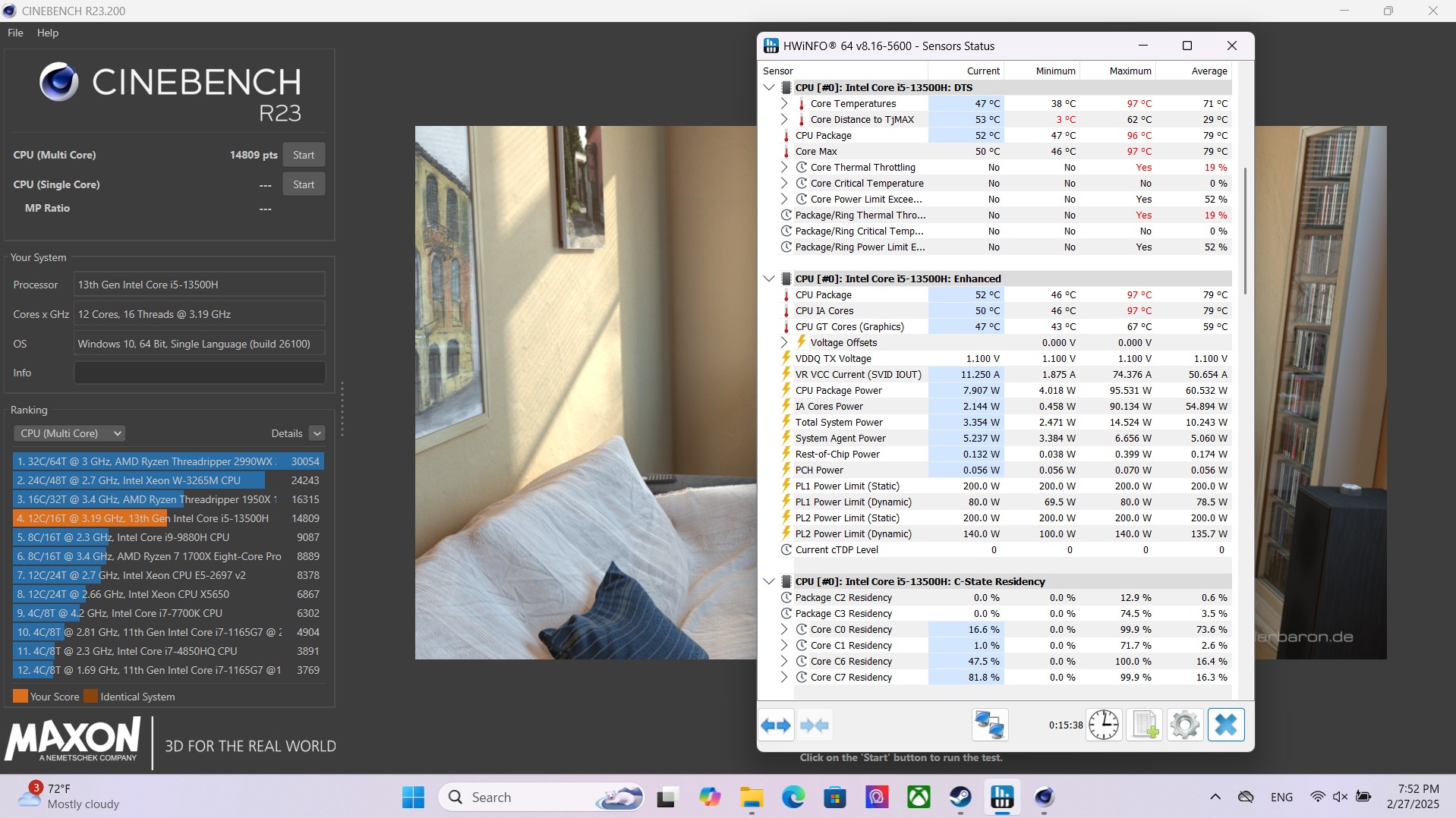The height and width of the screenshot is (818, 1456).
Task: Open Steam from the taskbar
Action: click(960, 798)
